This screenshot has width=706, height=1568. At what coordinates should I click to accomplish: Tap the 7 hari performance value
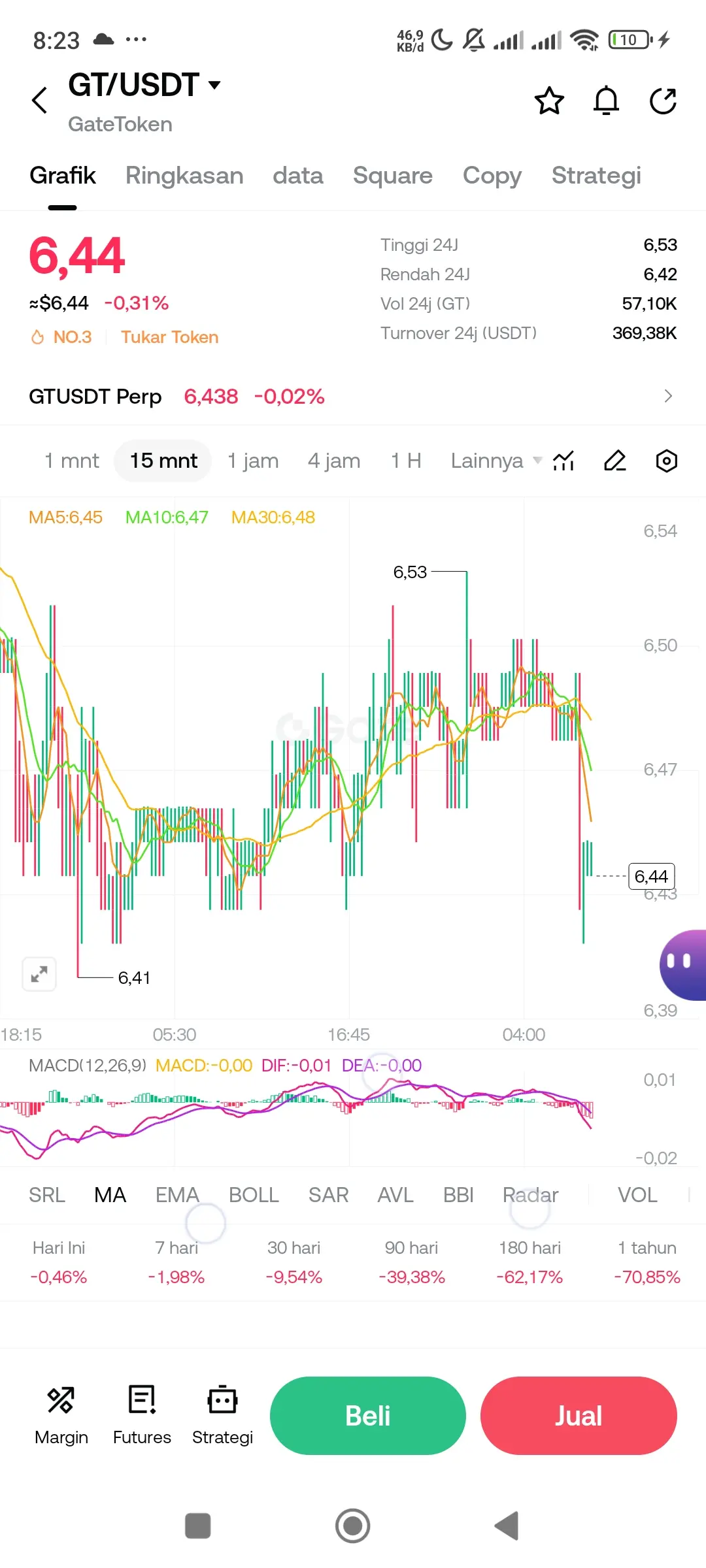[176, 1277]
